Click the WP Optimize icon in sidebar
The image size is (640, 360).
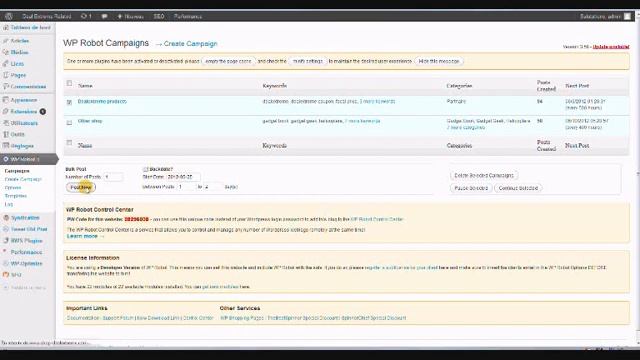point(6,264)
